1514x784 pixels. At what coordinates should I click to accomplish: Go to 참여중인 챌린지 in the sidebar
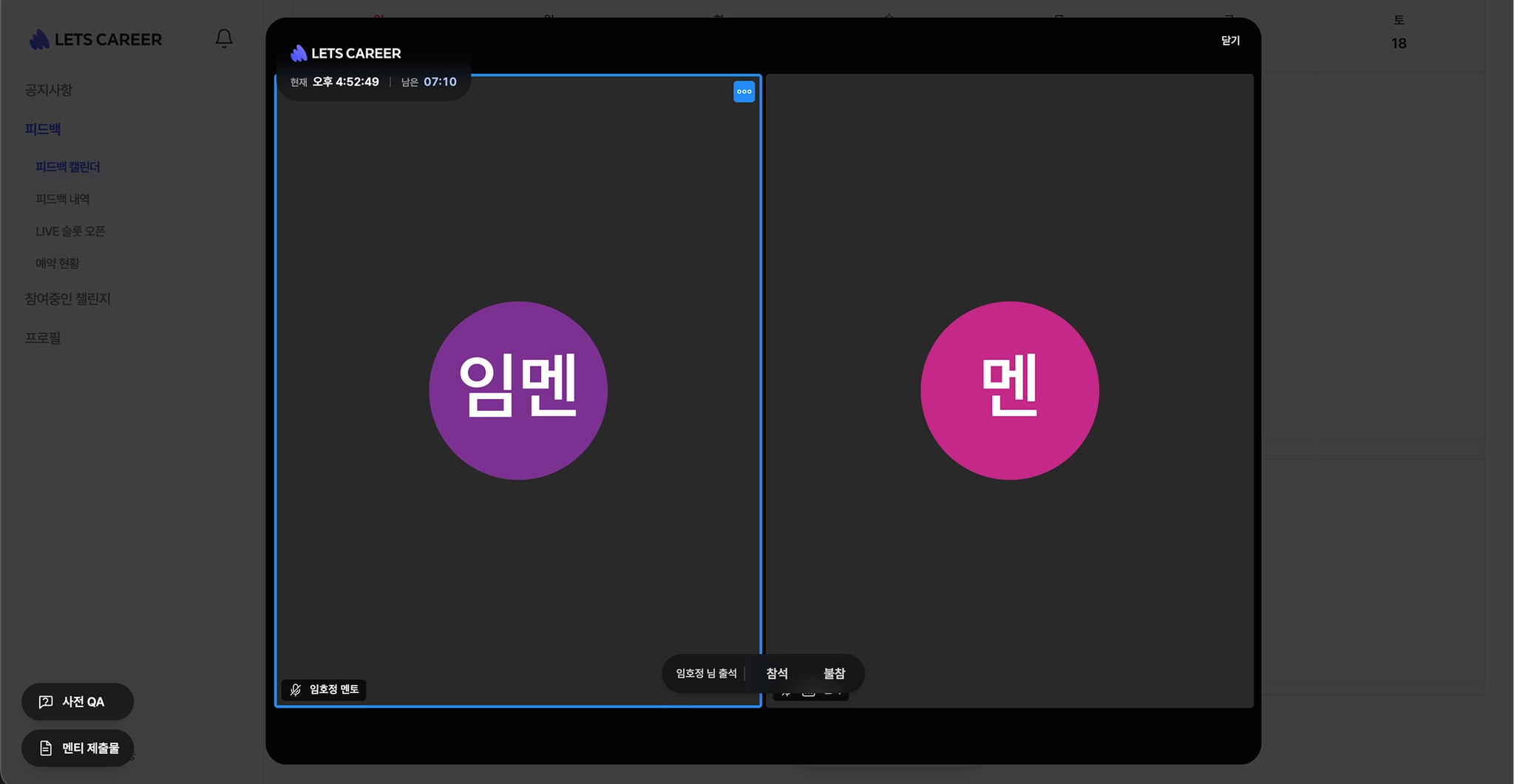(x=68, y=299)
